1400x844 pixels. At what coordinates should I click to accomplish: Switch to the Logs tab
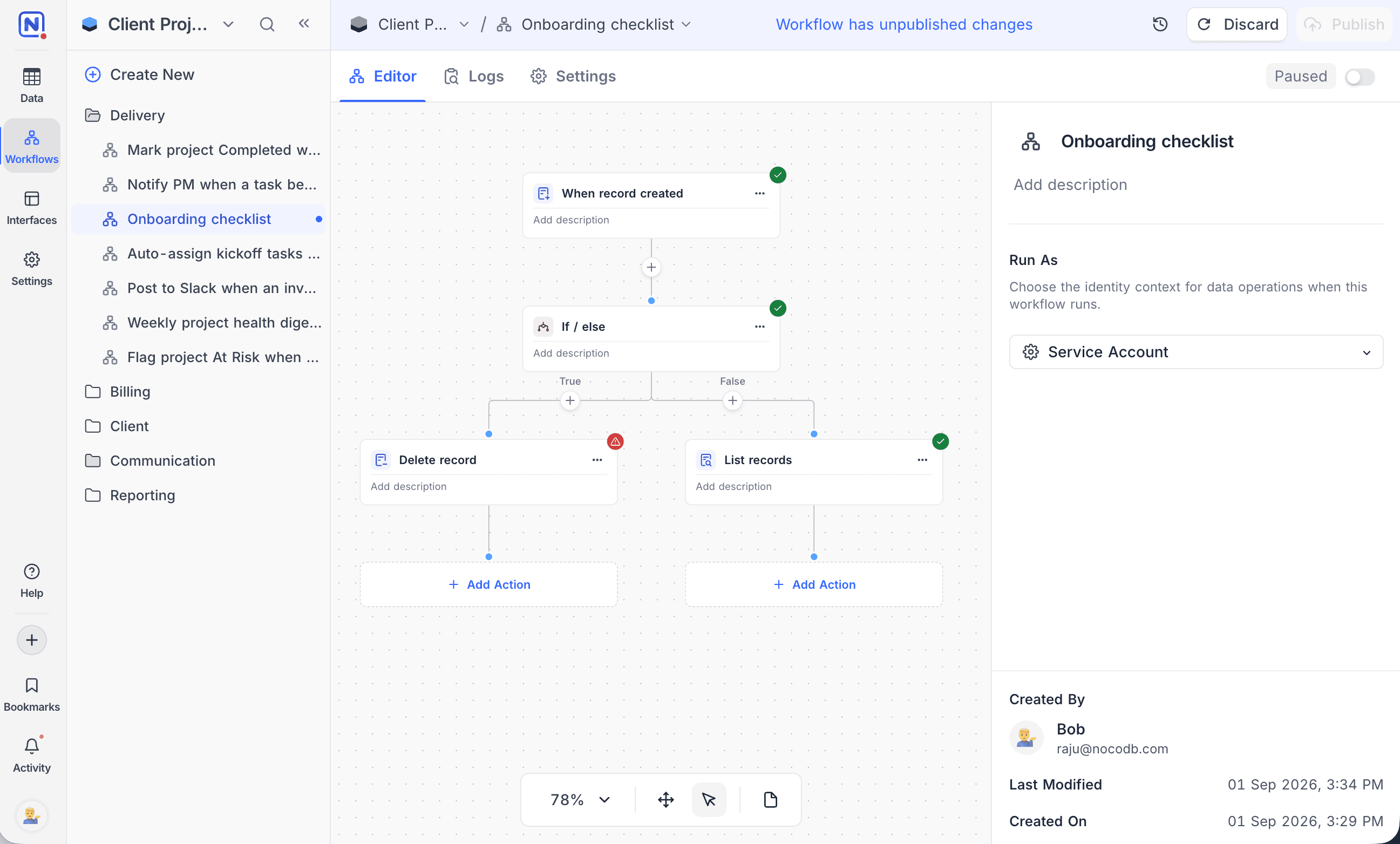point(473,76)
